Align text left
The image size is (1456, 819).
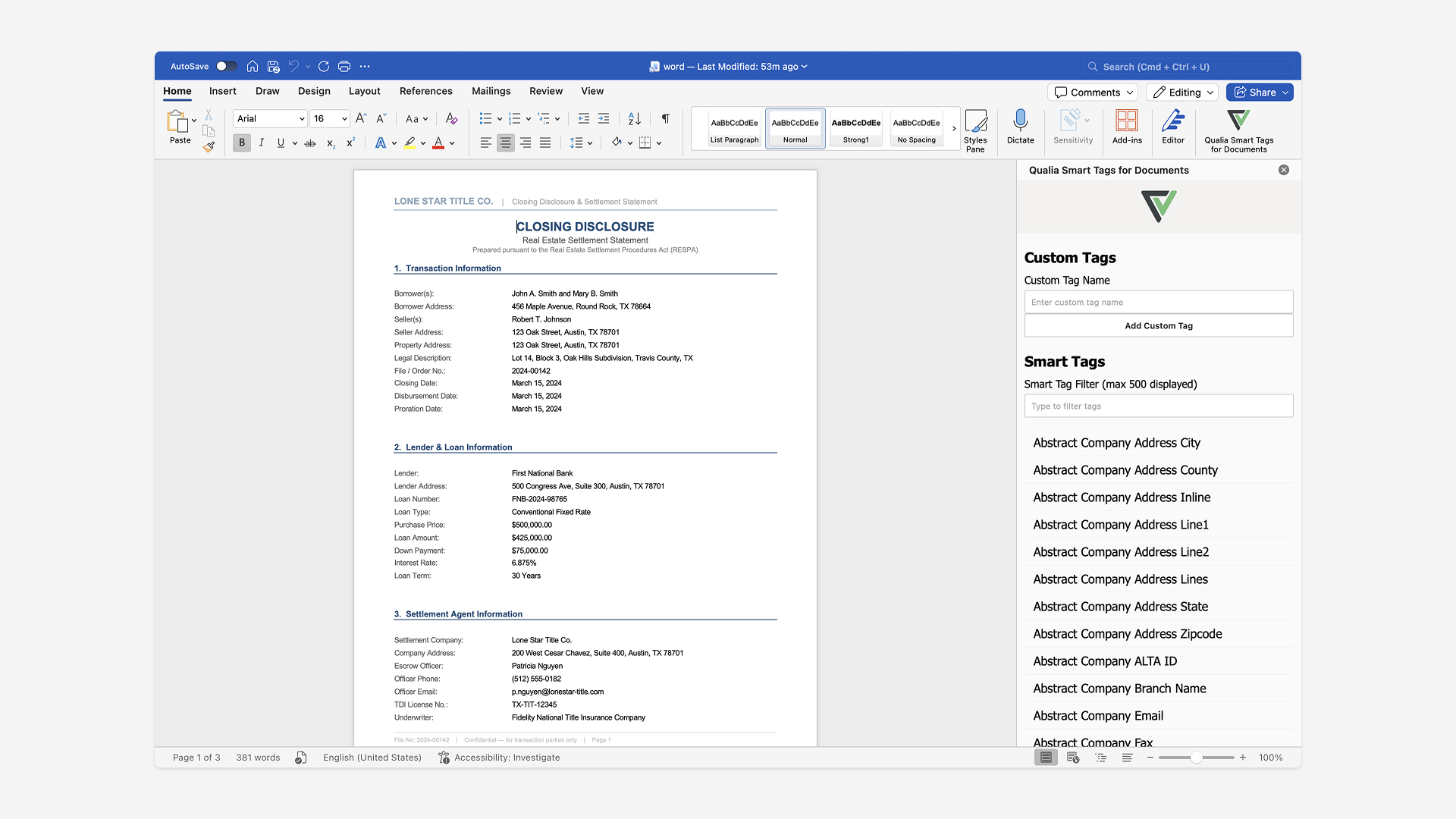click(486, 143)
